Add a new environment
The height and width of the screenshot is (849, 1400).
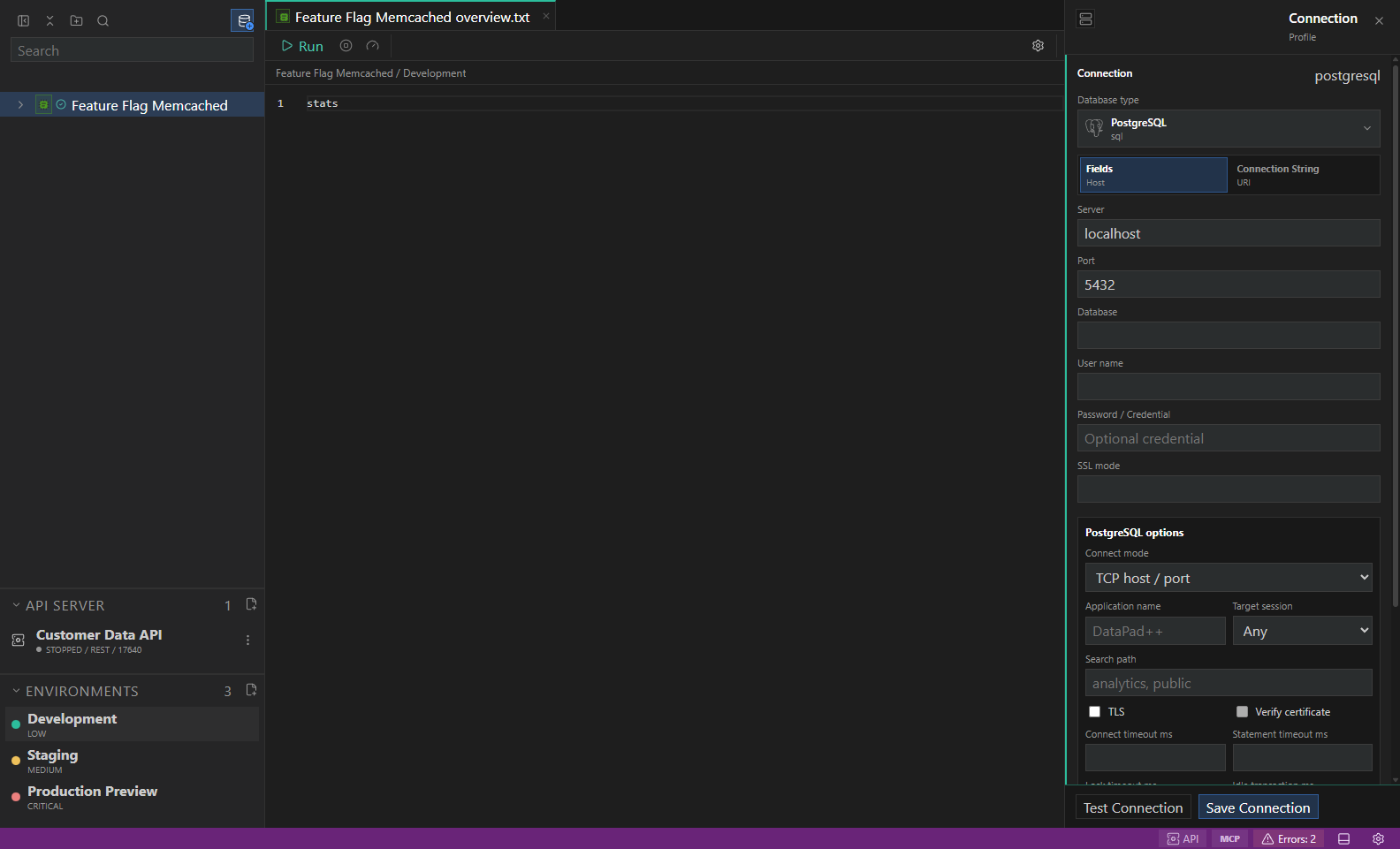(x=251, y=690)
